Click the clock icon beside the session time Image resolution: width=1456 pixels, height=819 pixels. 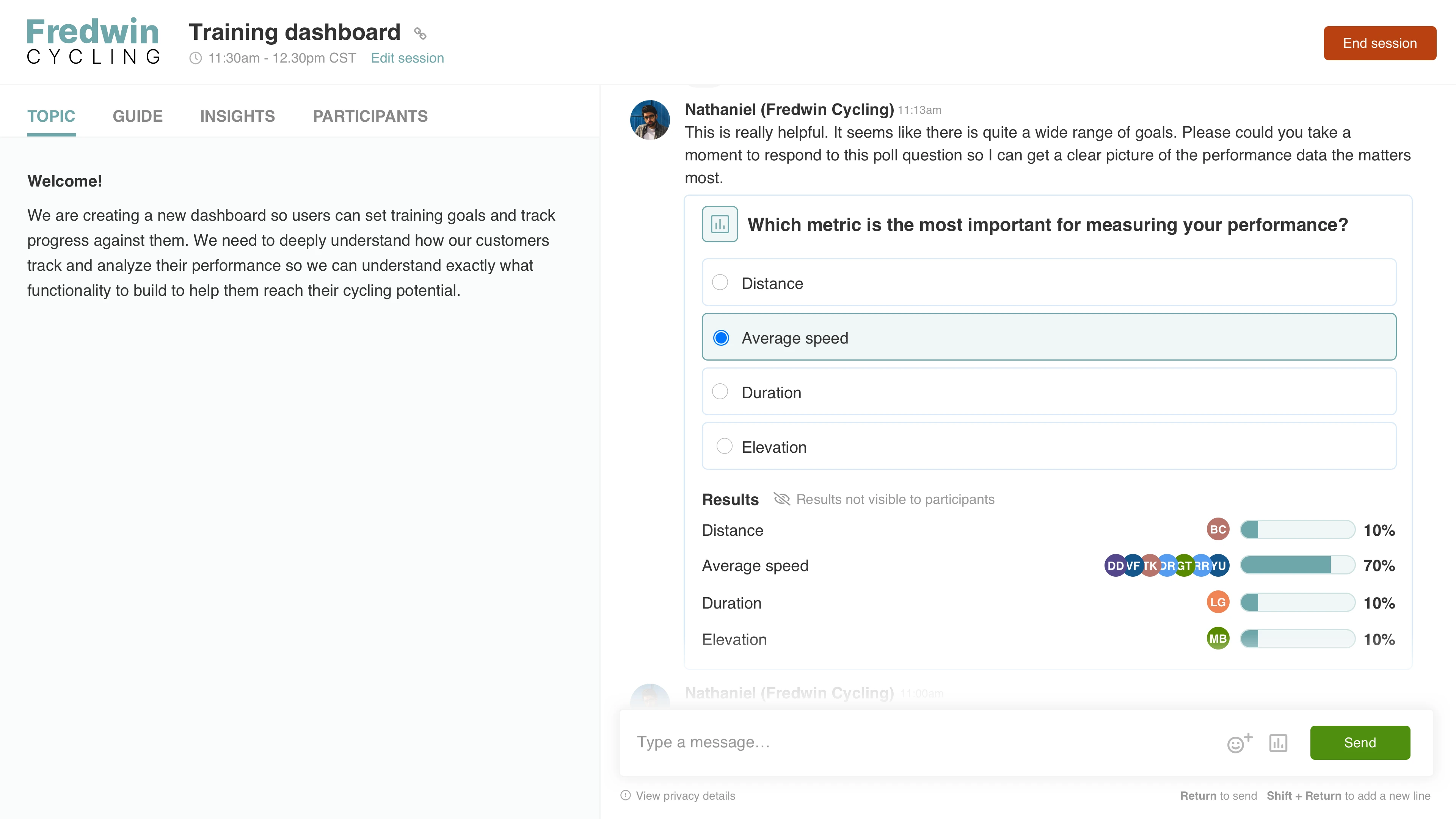pyautogui.click(x=195, y=58)
